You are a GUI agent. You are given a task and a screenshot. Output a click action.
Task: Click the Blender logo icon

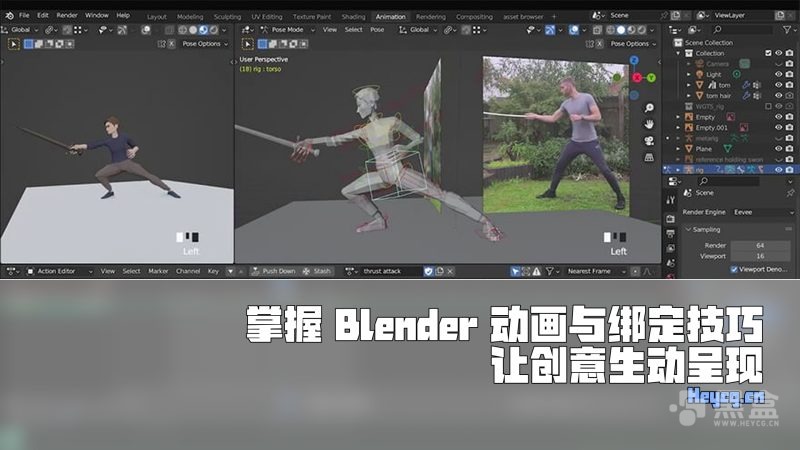(x=9, y=16)
